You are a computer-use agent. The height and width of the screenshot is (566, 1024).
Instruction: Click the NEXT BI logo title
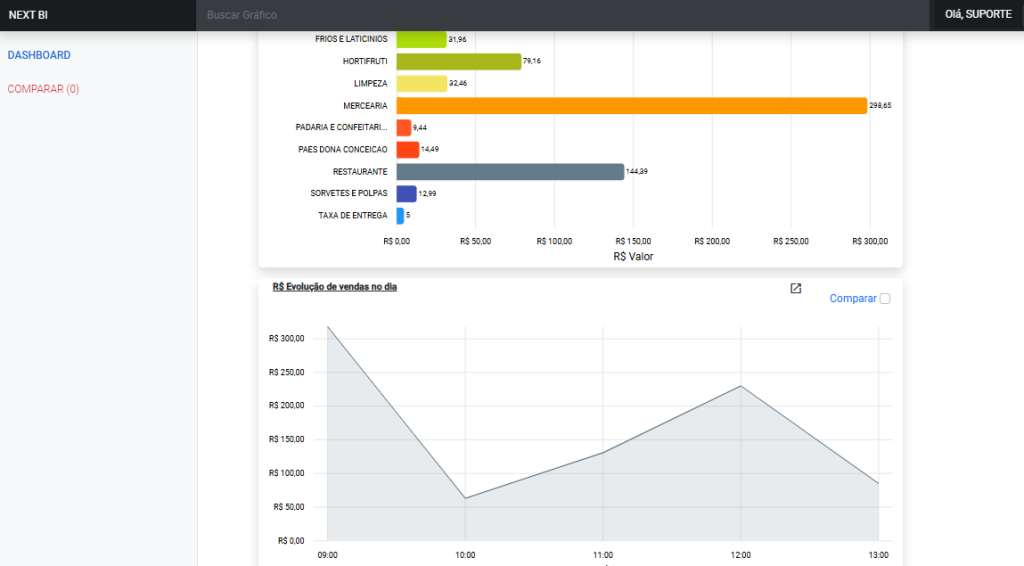point(28,15)
